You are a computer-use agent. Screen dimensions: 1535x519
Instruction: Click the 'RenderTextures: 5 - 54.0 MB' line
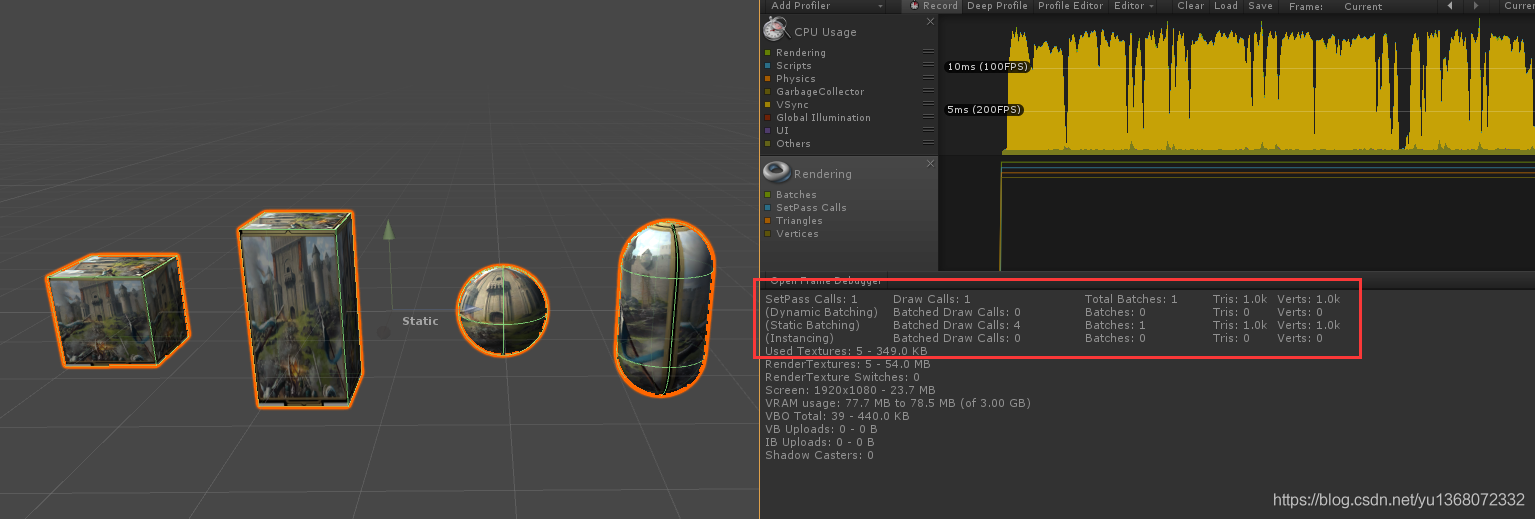tap(848, 364)
